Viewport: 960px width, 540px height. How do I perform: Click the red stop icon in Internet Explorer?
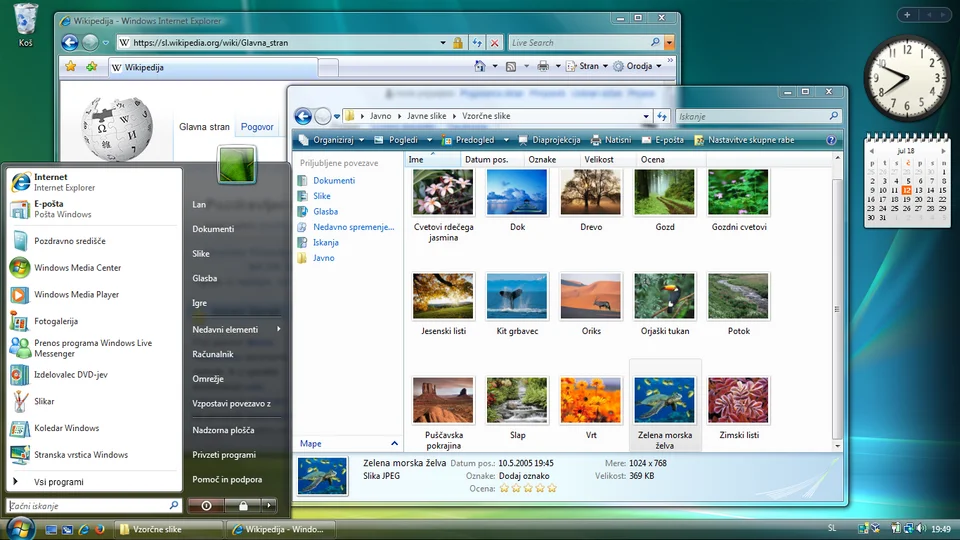[x=495, y=43]
